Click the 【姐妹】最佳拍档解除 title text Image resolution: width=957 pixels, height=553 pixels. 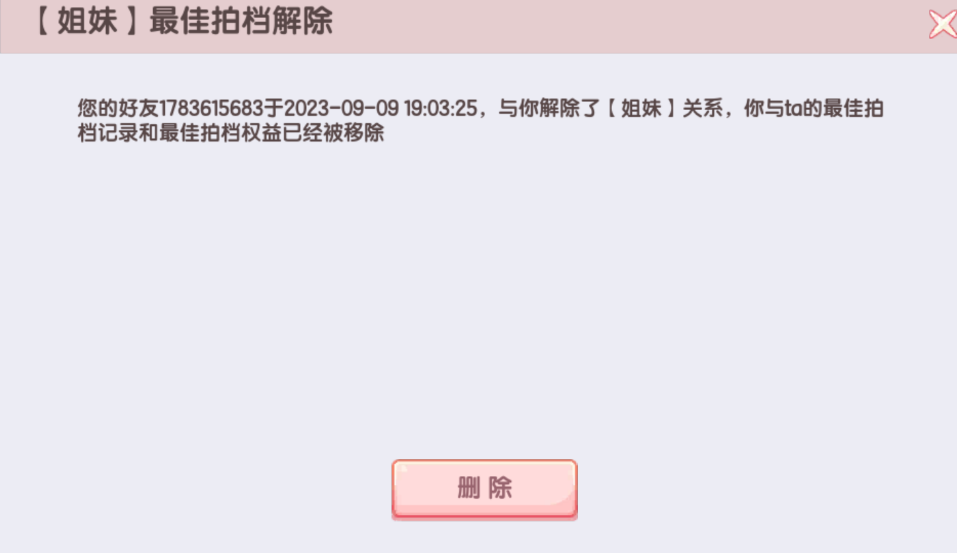[182, 21]
